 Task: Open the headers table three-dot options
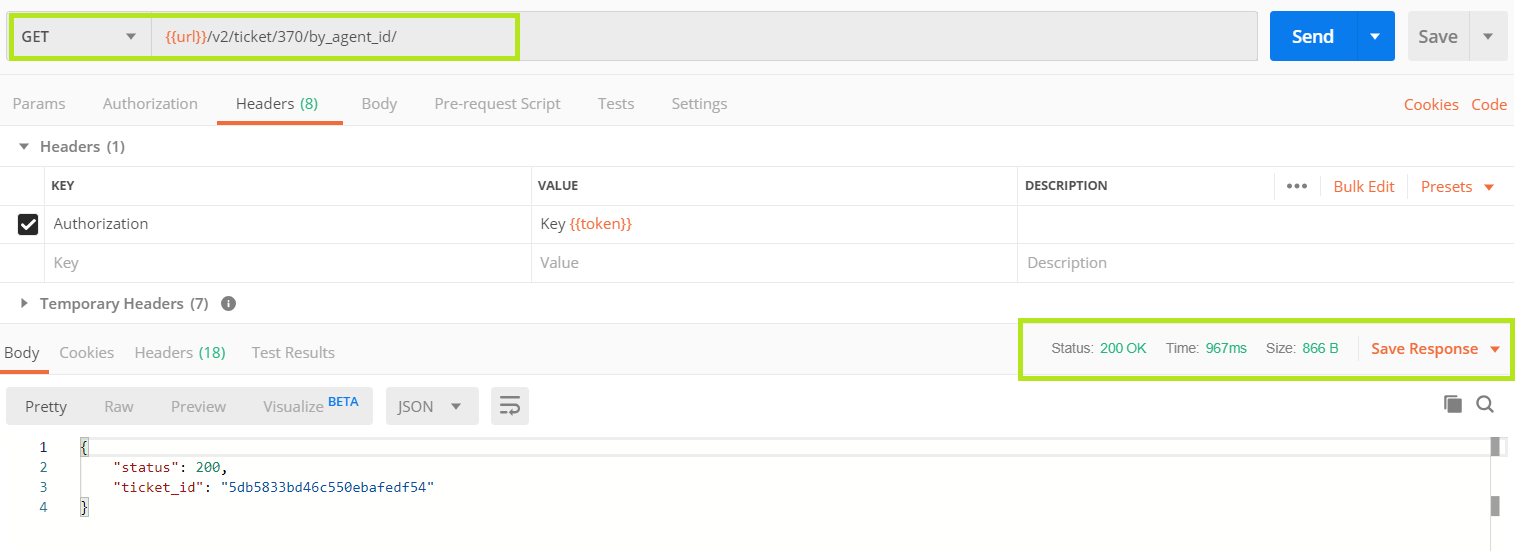pyautogui.click(x=1297, y=186)
